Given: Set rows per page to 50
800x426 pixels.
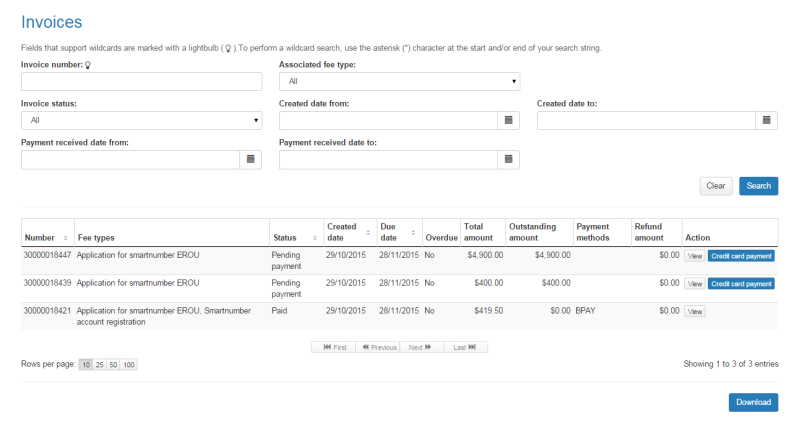Looking at the screenshot, I should click(x=113, y=365).
